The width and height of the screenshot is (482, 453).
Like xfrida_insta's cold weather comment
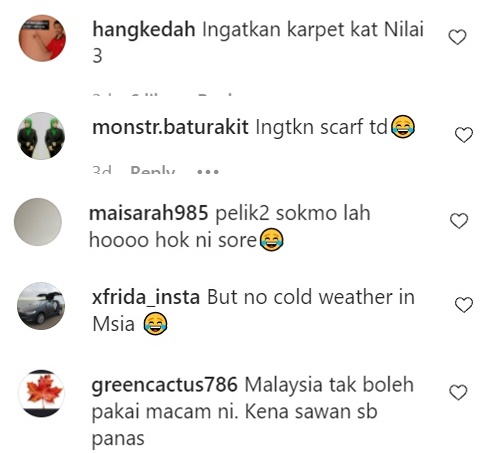tap(464, 305)
